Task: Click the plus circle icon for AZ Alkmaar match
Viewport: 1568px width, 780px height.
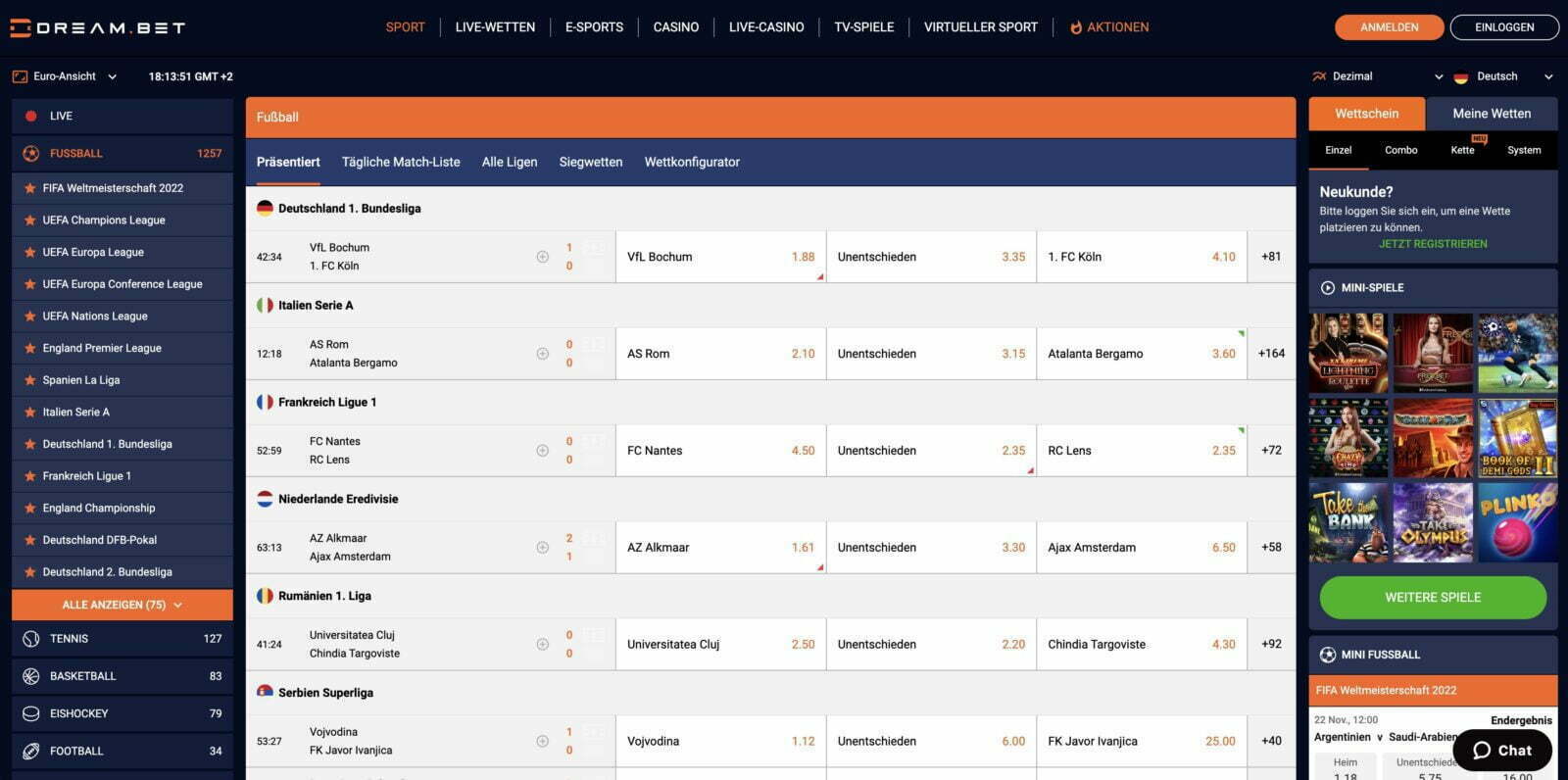Action: (x=542, y=548)
